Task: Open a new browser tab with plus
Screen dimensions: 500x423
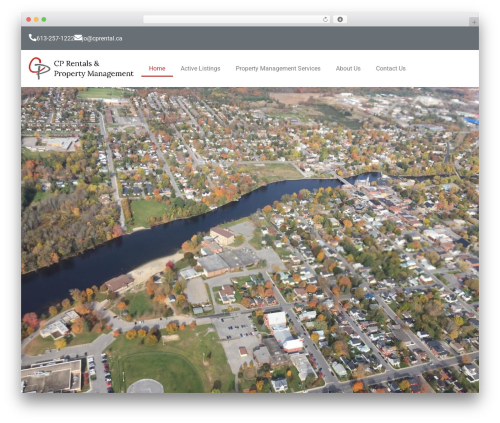Action: coord(474,22)
